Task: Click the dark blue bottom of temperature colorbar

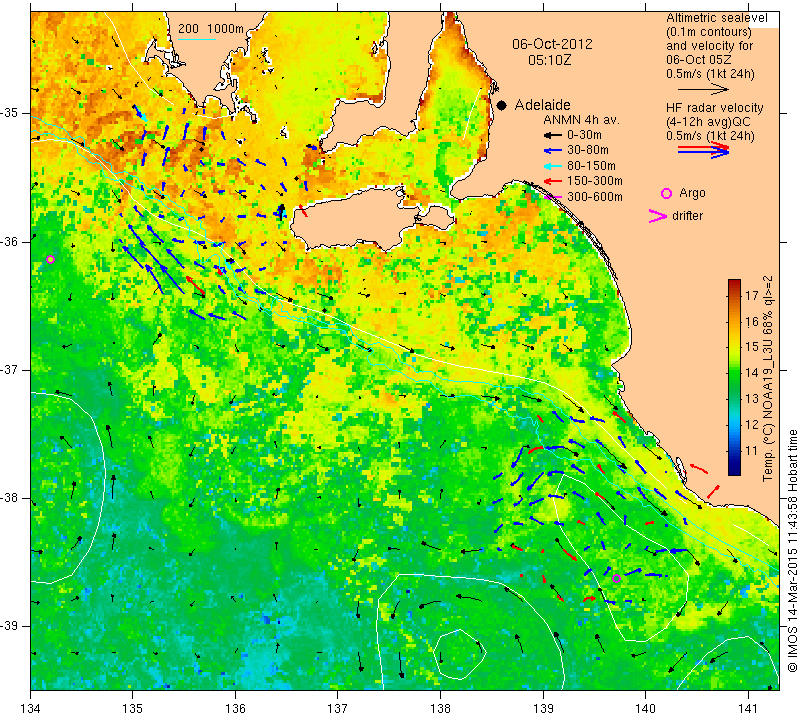Action: click(x=734, y=469)
